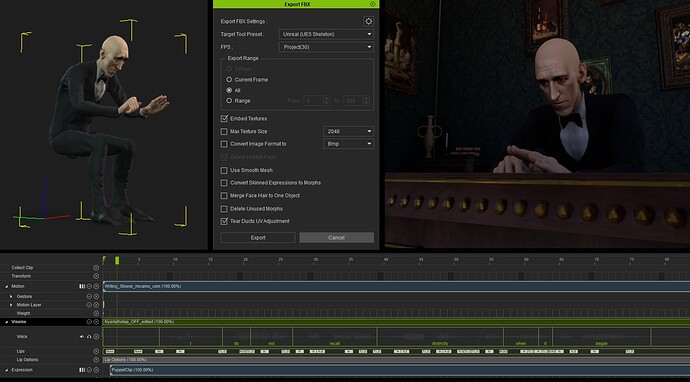Click the Voice track headphone icon
Screen dimensions: 690x382
tap(89, 337)
